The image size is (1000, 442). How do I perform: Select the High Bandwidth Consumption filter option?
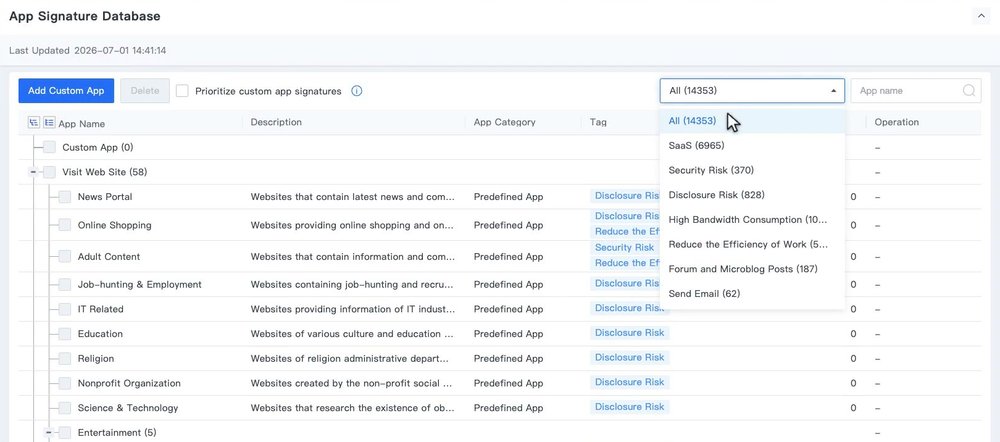point(752,219)
